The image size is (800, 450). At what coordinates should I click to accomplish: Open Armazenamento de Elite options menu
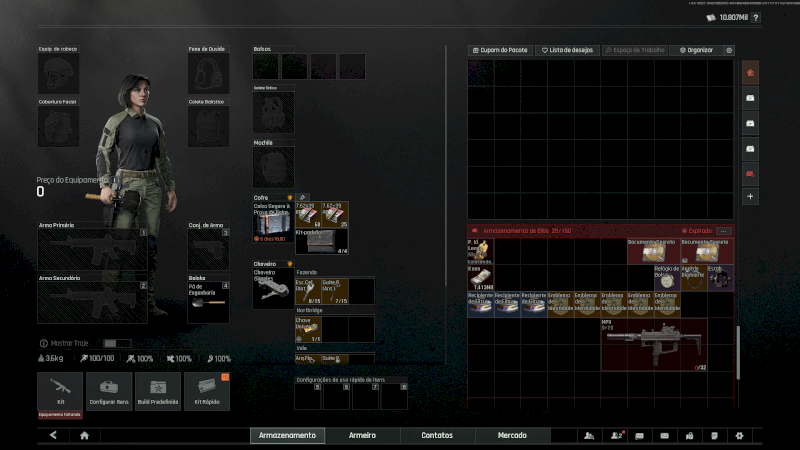(724, 231)
